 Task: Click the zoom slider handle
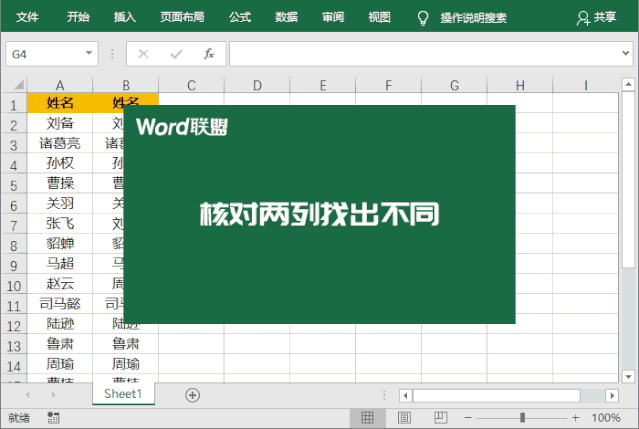521,417
